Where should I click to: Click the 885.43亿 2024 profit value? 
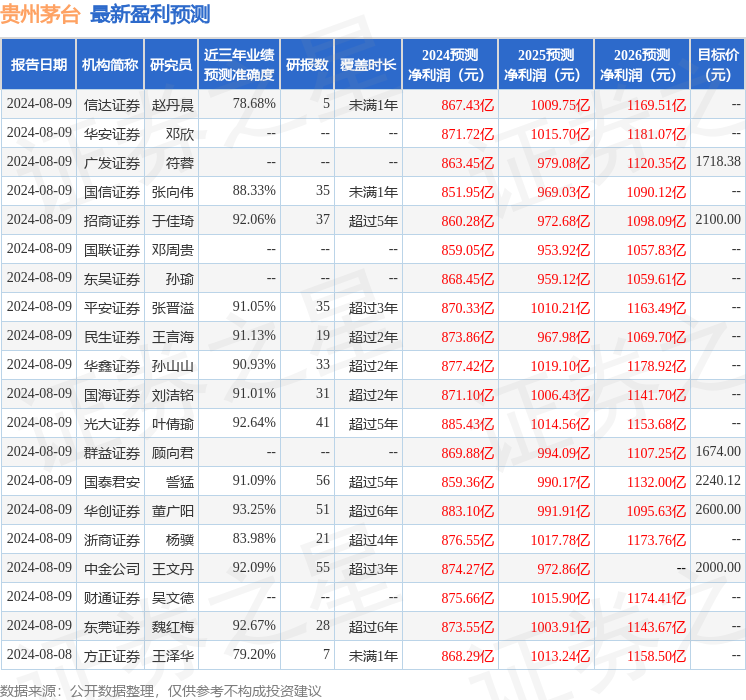tap(467, 424)
